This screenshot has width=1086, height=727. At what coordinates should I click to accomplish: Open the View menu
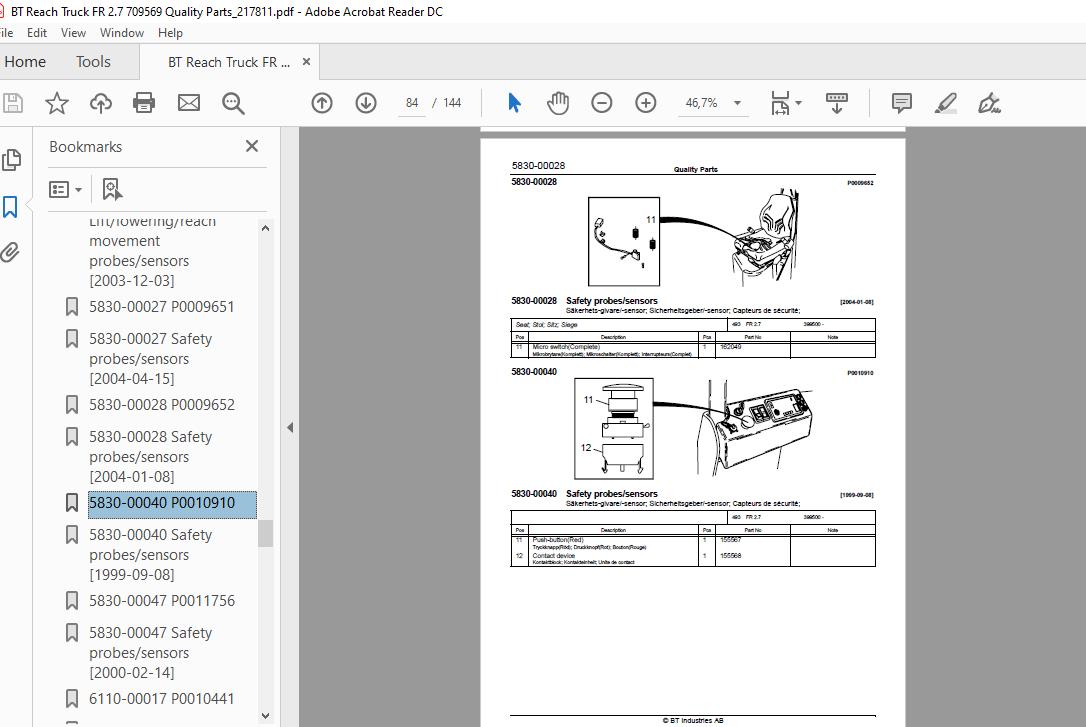[73, 33]
